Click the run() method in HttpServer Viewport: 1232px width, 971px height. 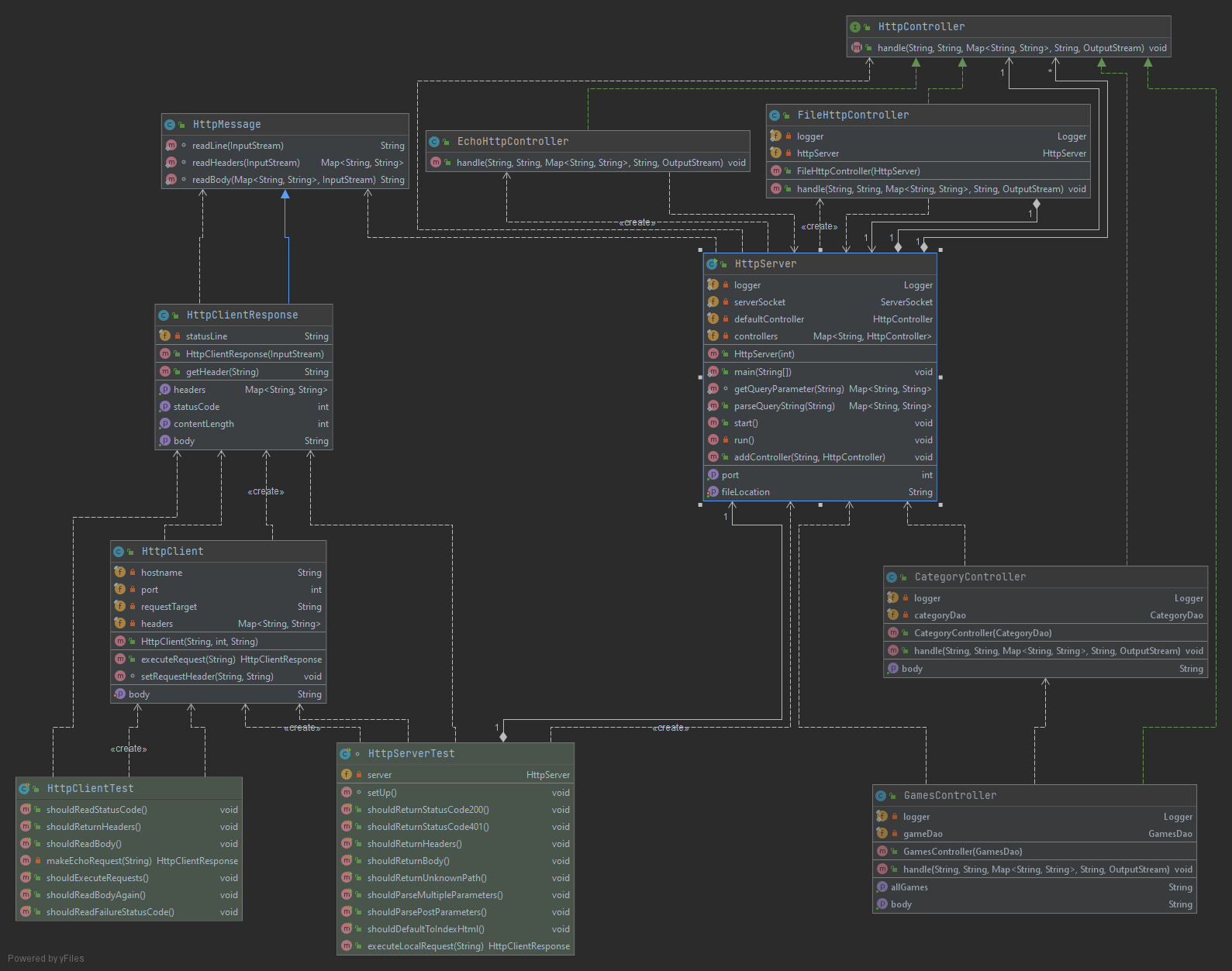[820, 440]
